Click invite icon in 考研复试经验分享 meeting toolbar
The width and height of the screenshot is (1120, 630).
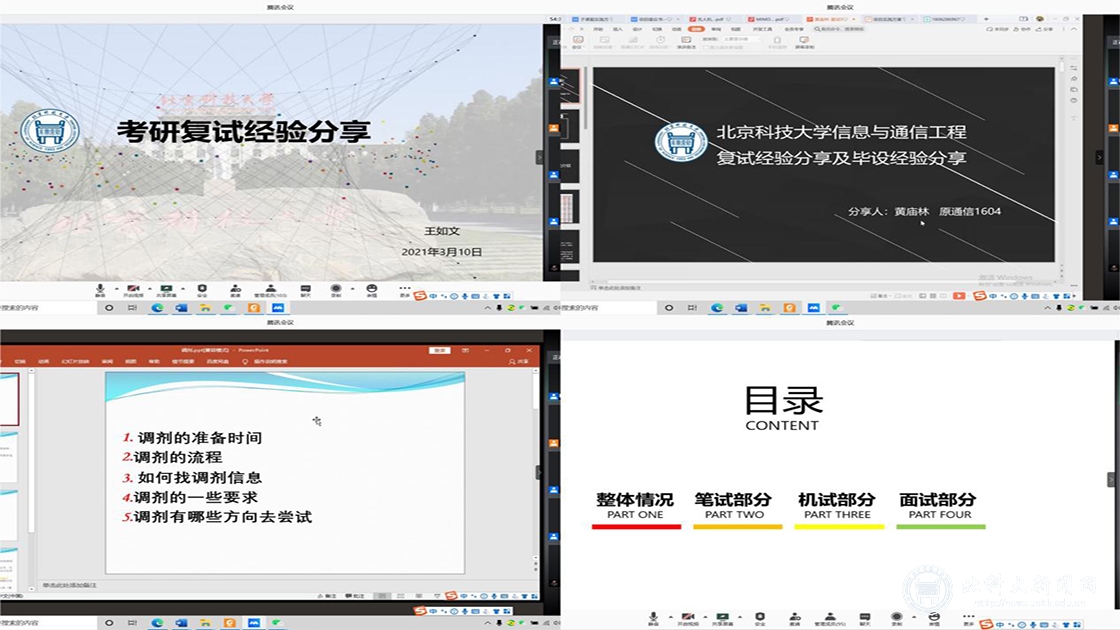[x=235, y=289]
